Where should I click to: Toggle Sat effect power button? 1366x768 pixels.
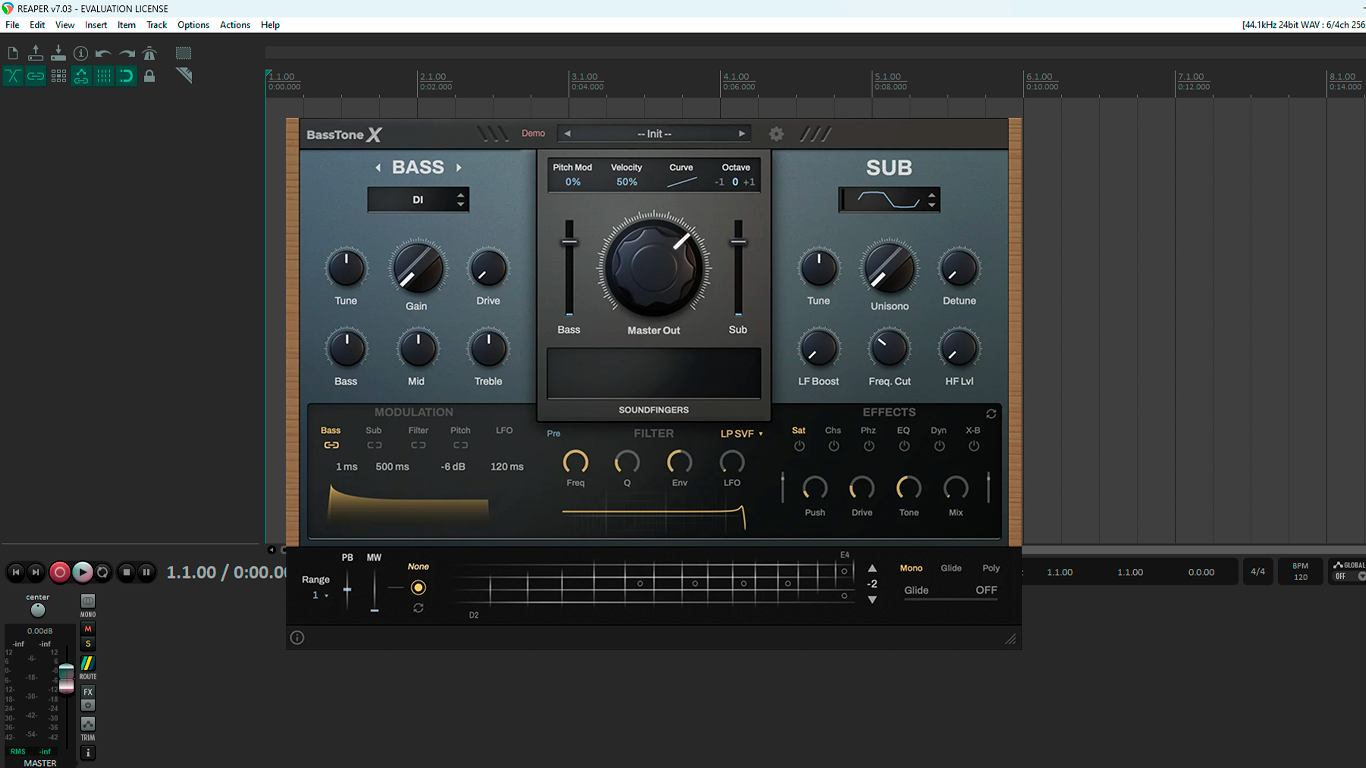coord(799,447)
